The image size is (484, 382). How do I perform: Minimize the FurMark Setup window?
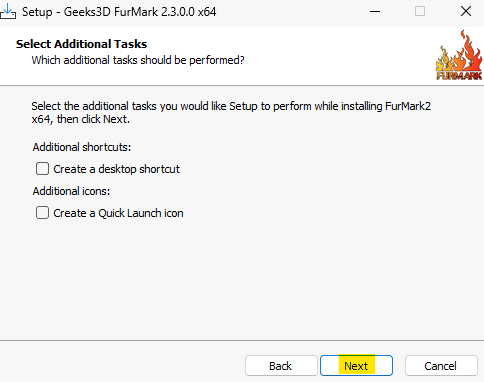(375, 12)
